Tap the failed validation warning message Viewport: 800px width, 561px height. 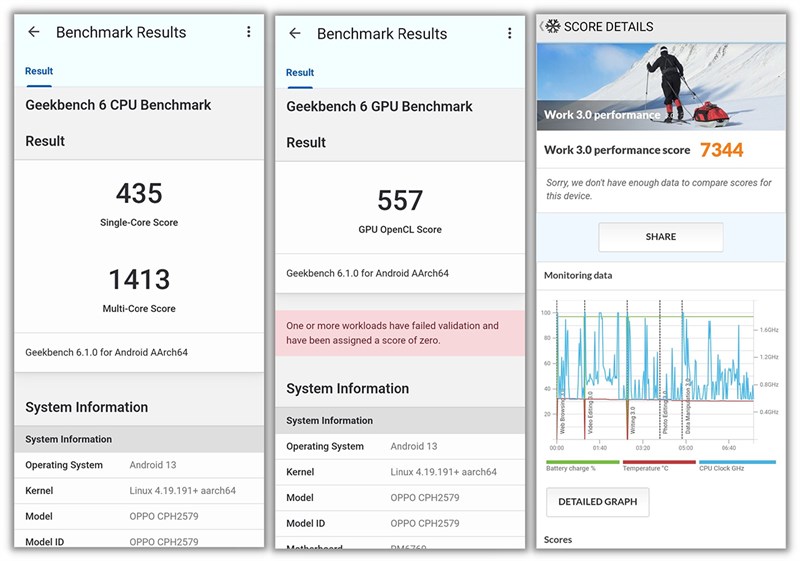coord(400,333)
